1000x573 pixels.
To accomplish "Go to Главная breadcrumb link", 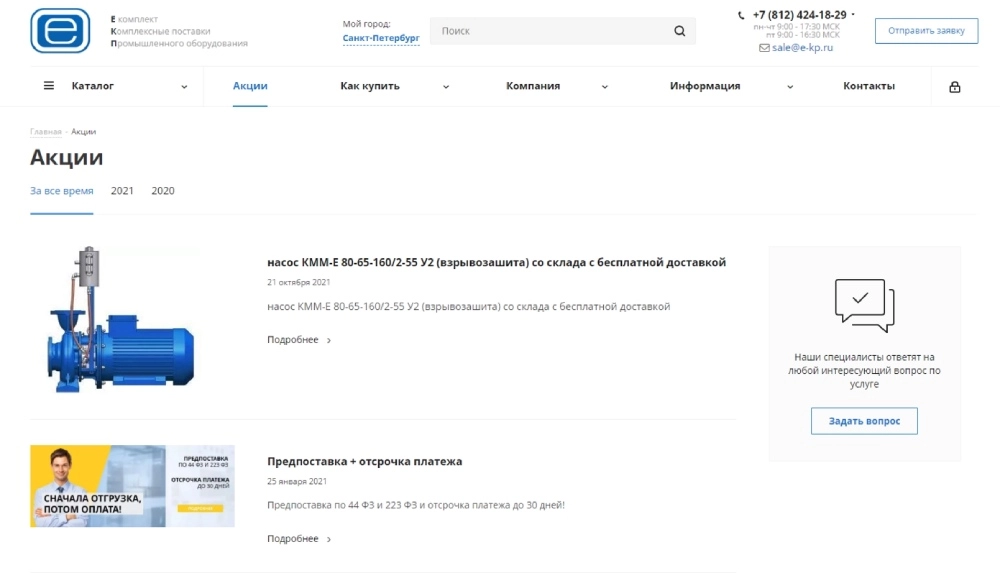I will pos(45,131).
